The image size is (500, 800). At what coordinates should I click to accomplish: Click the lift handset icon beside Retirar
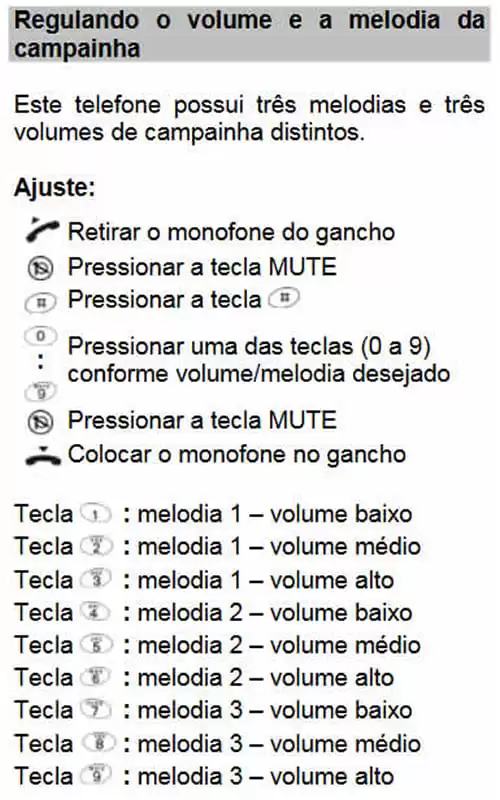click(42, 230)
